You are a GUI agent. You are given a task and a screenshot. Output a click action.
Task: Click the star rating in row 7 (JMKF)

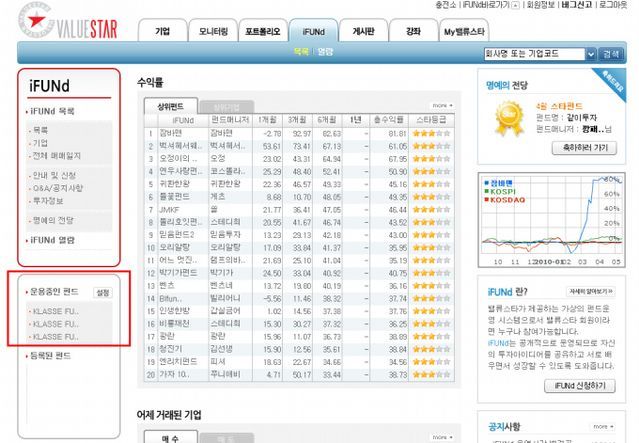(x=431, y=209)
